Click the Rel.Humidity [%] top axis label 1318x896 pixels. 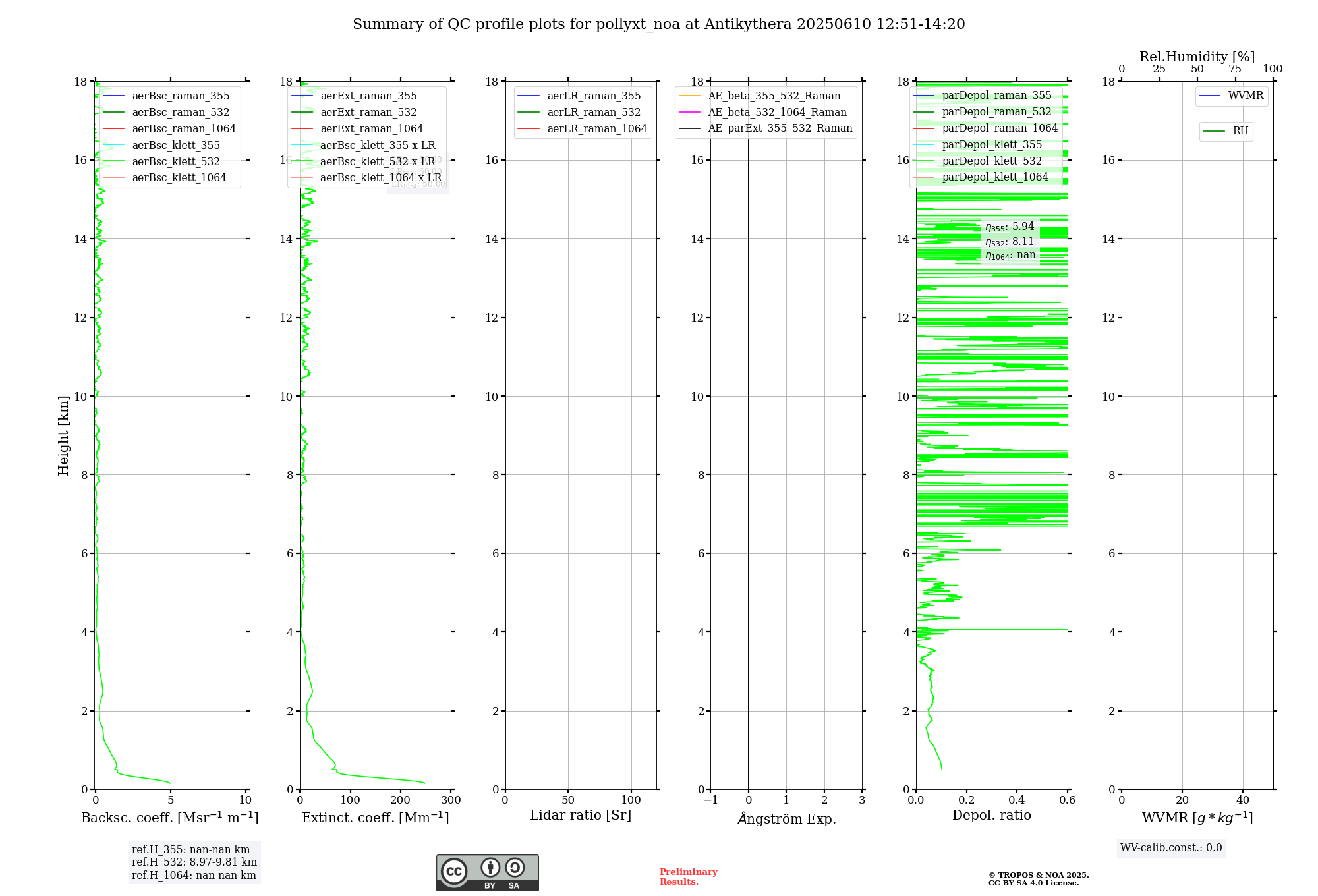coord(1197,57)
